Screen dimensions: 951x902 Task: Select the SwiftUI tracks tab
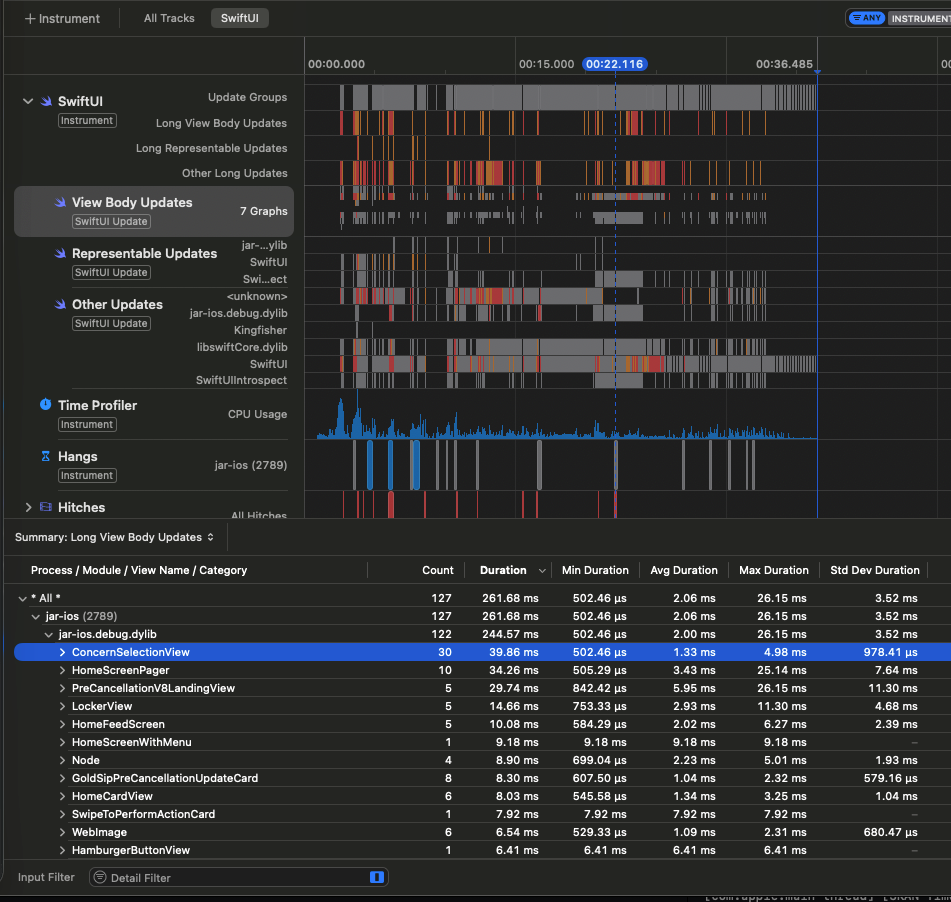pyautogui.click(x=239, y=18)
